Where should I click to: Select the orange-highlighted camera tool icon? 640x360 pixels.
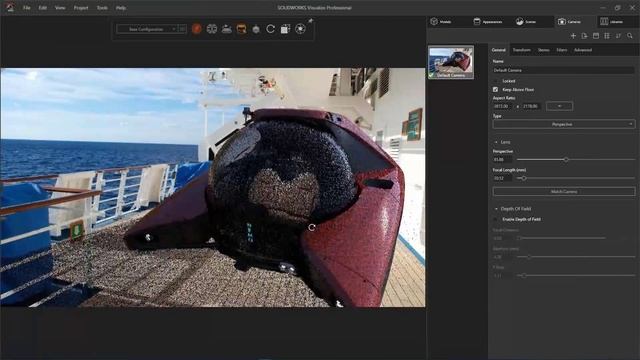click(x=241, y=29)
